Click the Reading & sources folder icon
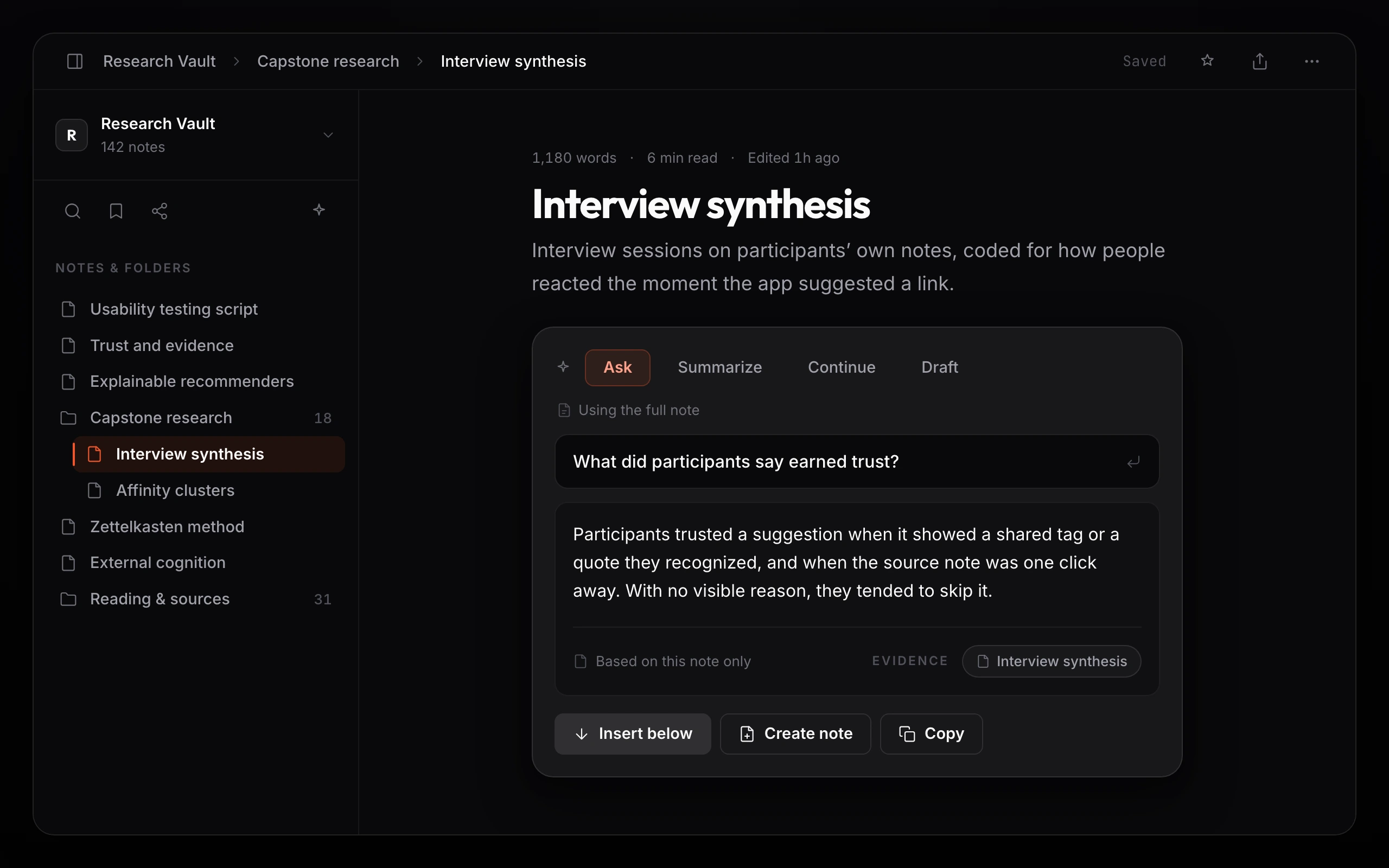Image resolution: width=1389 pixels, height=868 pixels. coord(68,599)
